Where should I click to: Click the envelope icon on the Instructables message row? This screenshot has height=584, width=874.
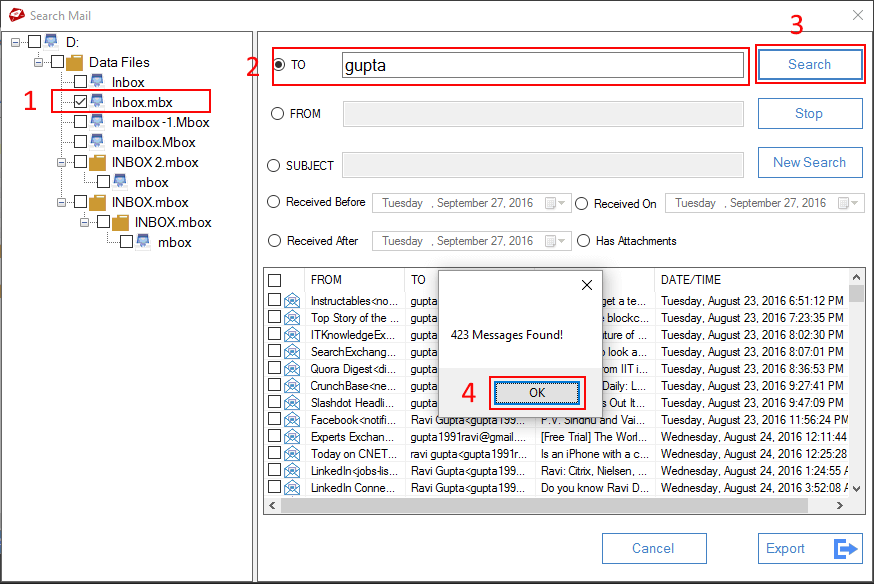pos(291,300)
